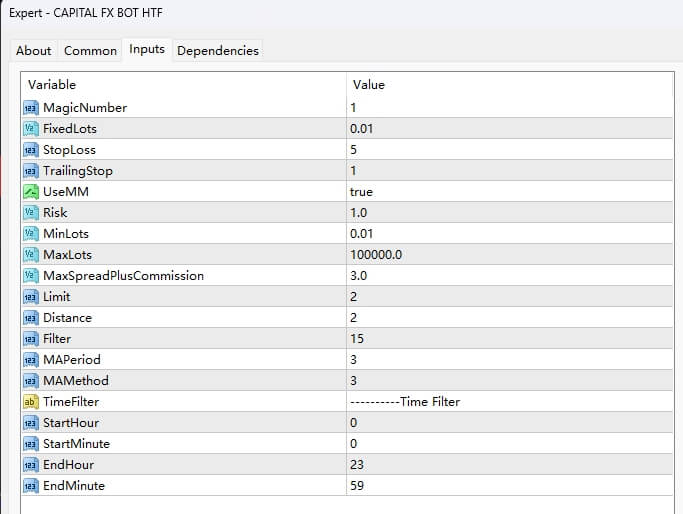Viewport: 683px width, 514px height.
Task: Select the EndHour variable name
Action: point(68,464)
